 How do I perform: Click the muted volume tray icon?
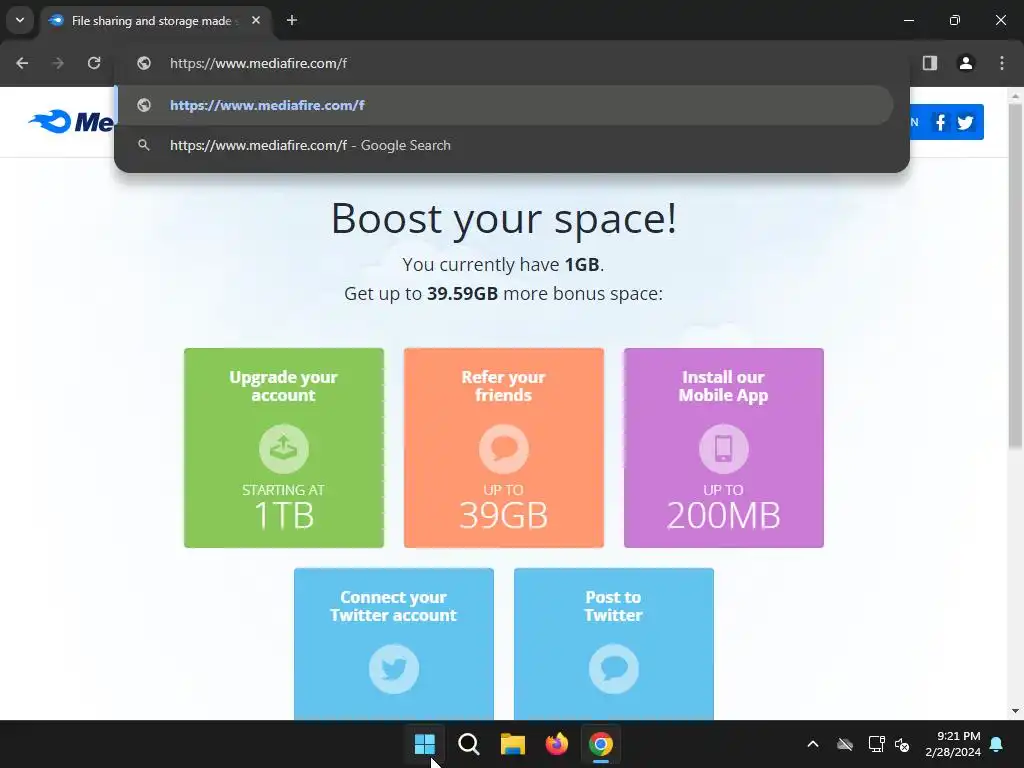[x=903, y=744]
